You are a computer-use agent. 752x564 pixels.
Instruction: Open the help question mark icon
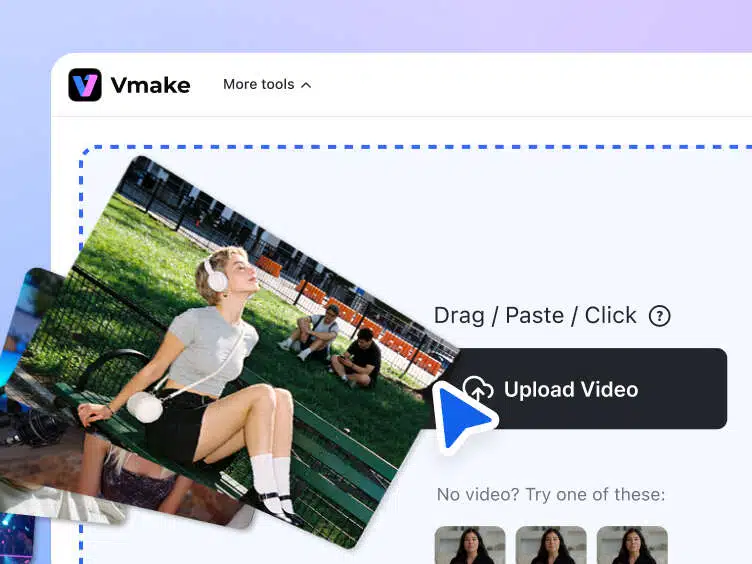pos(659,316)
